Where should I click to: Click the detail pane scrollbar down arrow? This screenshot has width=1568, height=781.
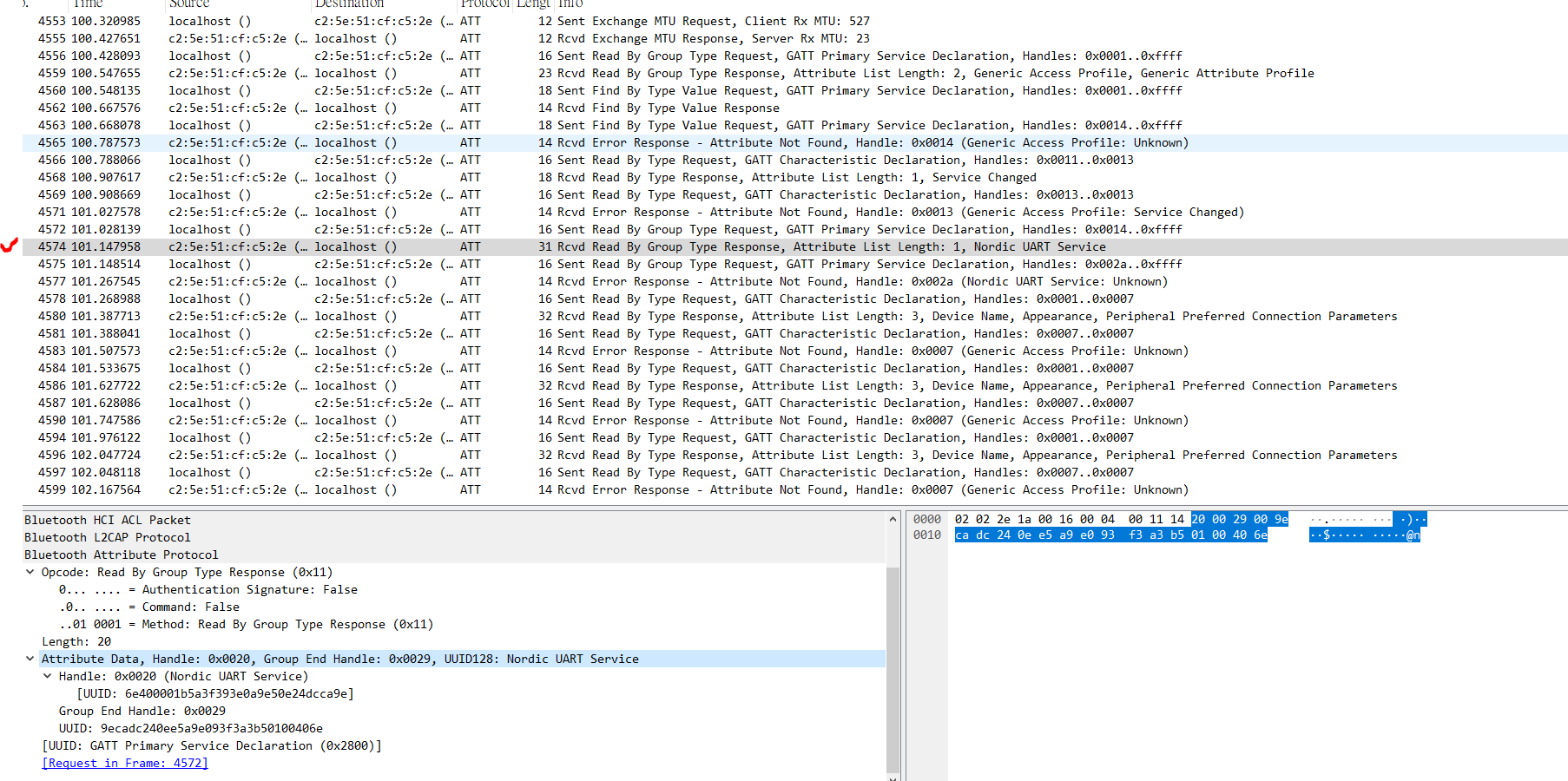coord(893,777)
